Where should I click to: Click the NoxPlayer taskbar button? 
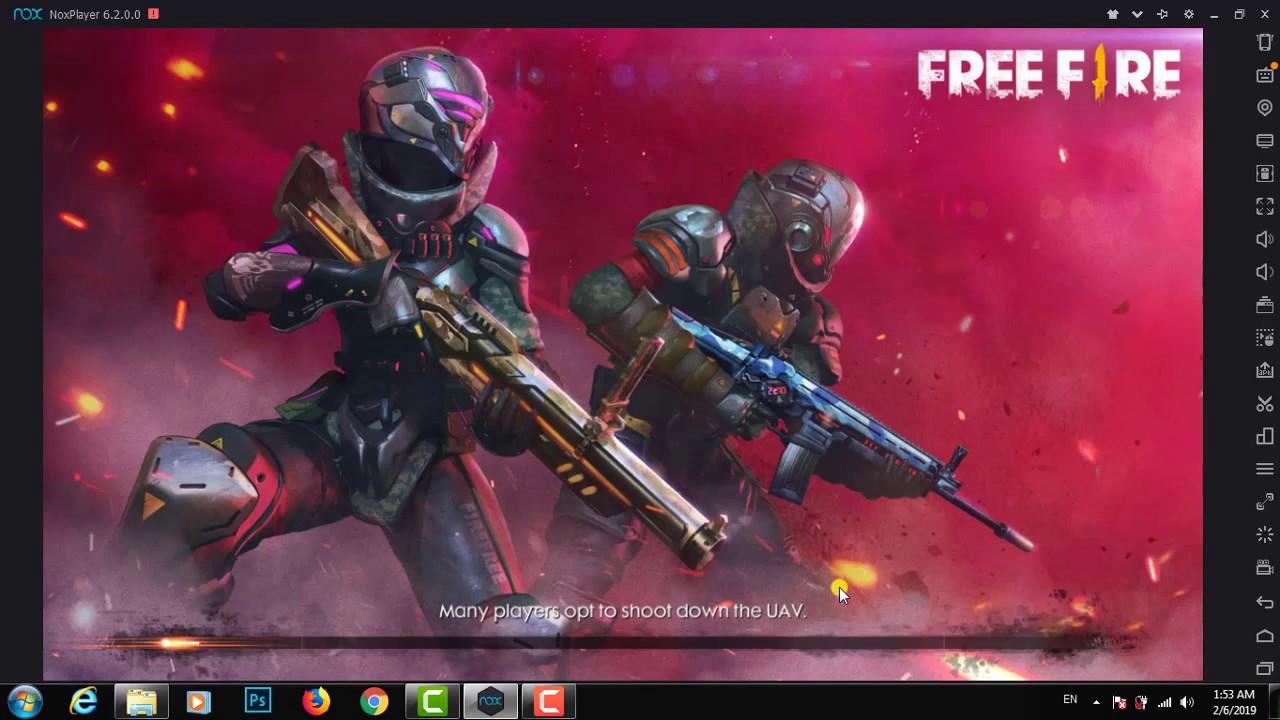pos(490,702)
